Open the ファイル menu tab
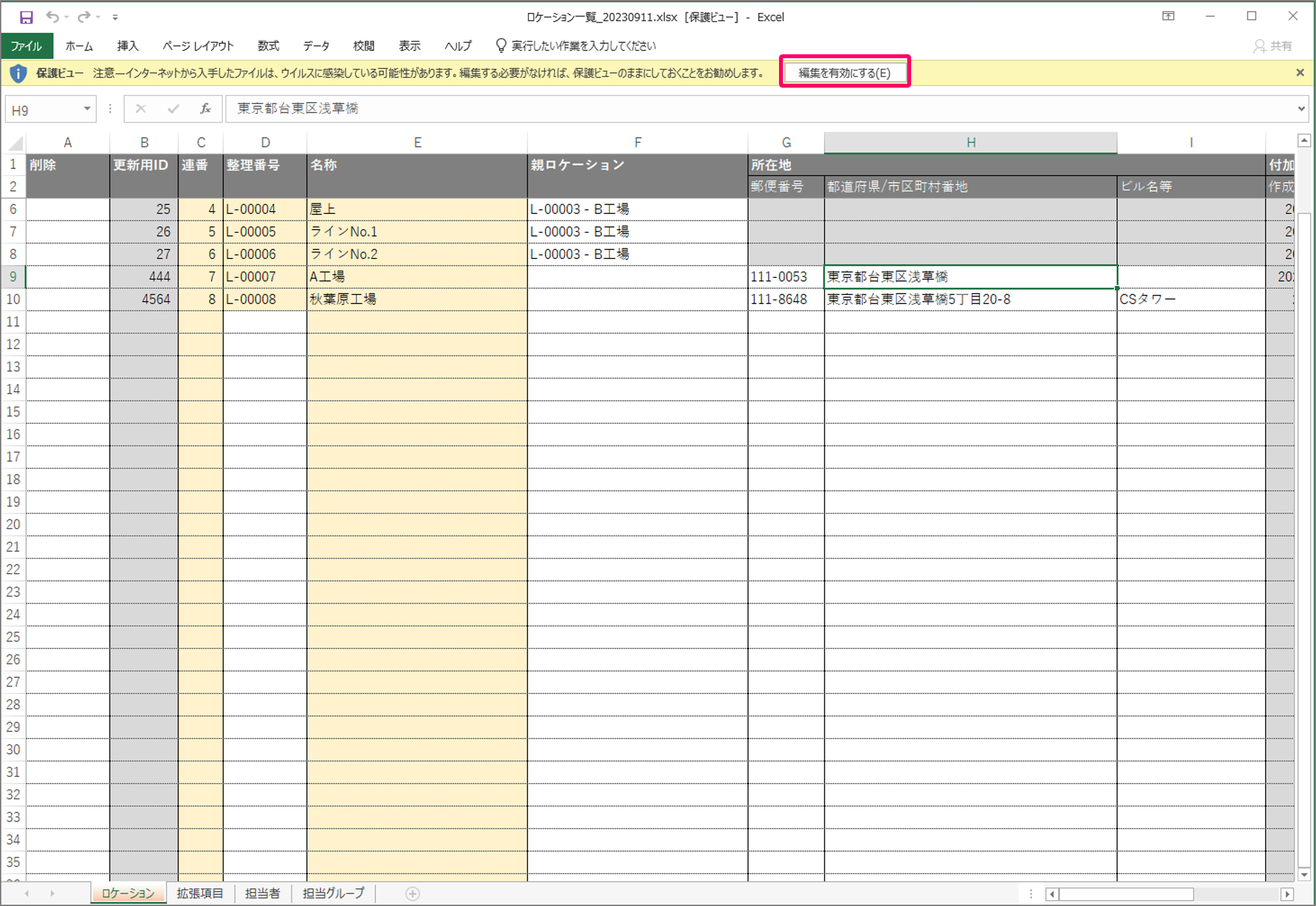Image resolution: width=1316 pixels, height=906 pixels. [26, 46]
